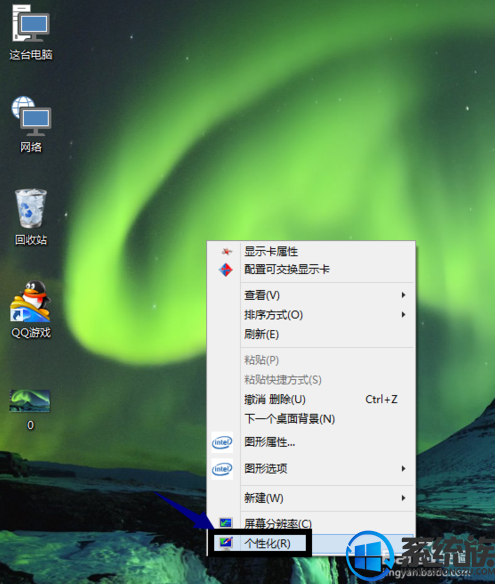This screenshot has width=495, height=584.
Task: Open 图形属性... from the context menu
Action: tap(311, 442)
